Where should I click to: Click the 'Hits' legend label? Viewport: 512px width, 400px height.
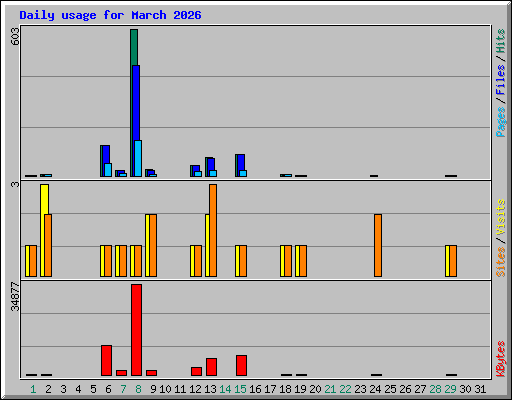(x=501, y=41)
